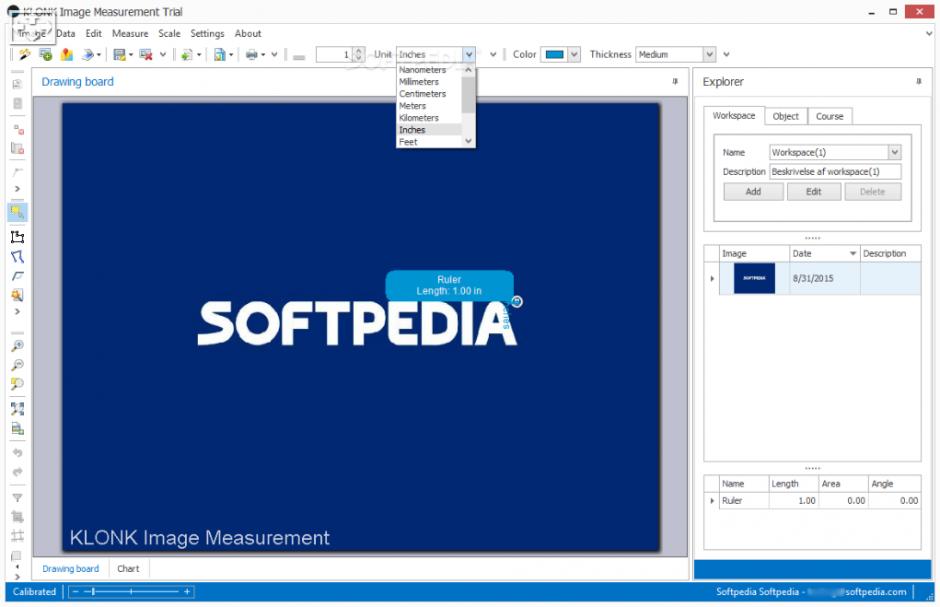The height and width of the screenshot is (607, 940).
Task: Choose Feet in the Unit list
Action: click(408, 142)
